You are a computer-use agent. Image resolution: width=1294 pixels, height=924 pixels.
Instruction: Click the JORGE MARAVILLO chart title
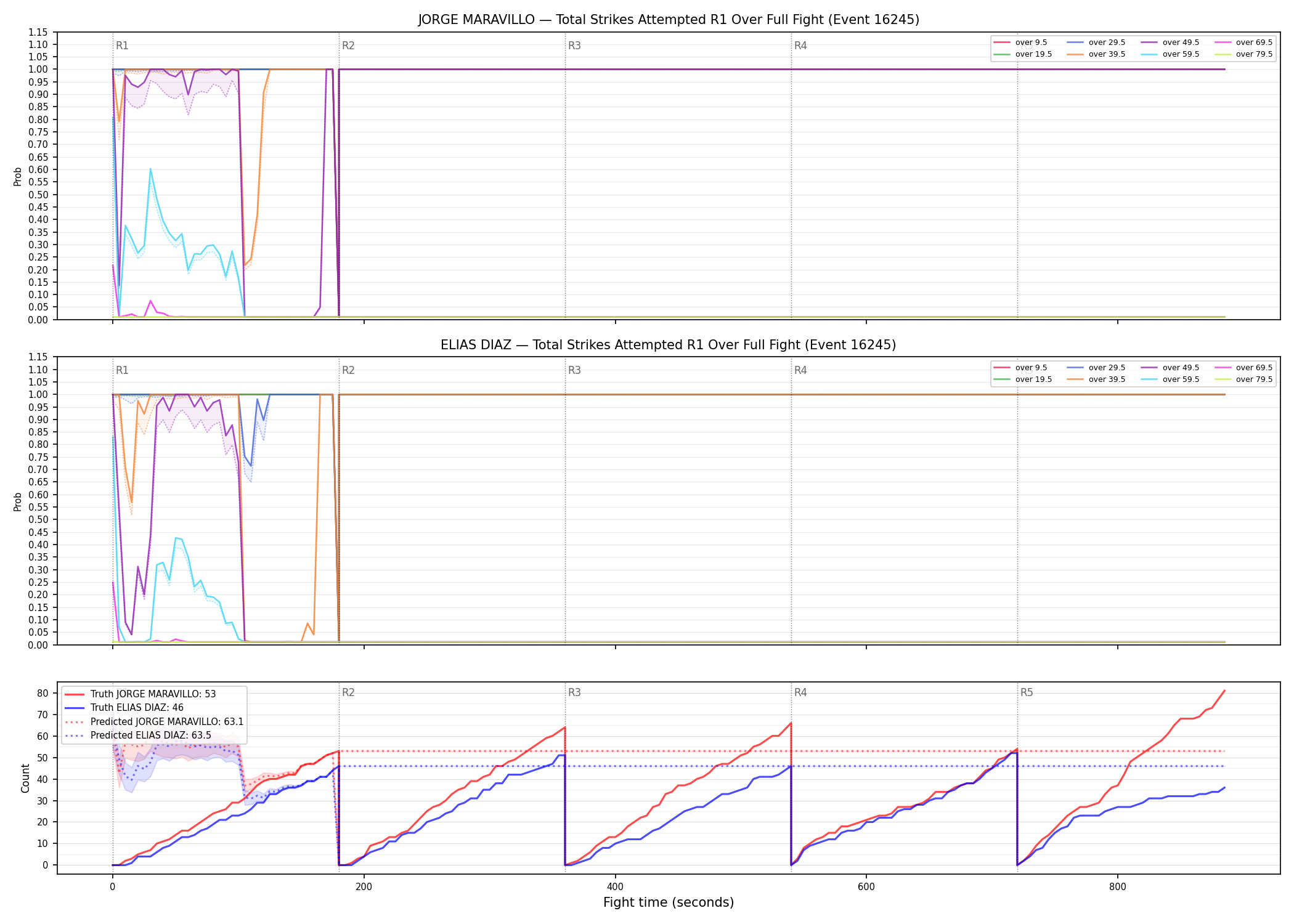pos(669,20)
